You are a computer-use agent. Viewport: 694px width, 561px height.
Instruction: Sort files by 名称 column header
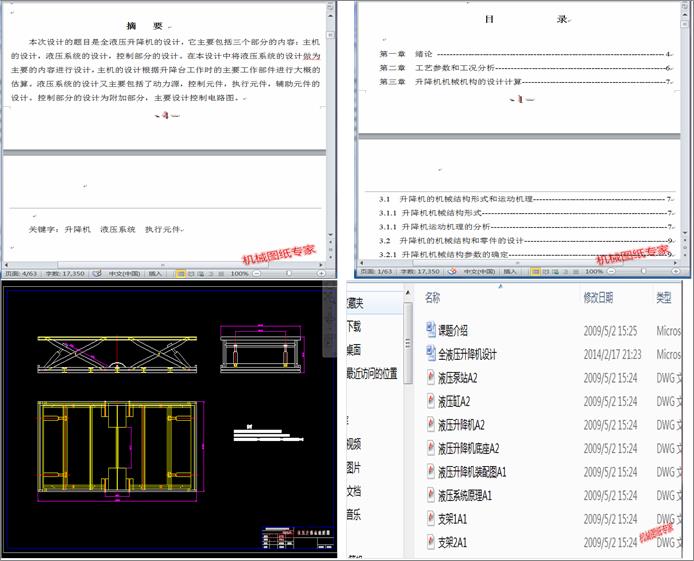432,297
